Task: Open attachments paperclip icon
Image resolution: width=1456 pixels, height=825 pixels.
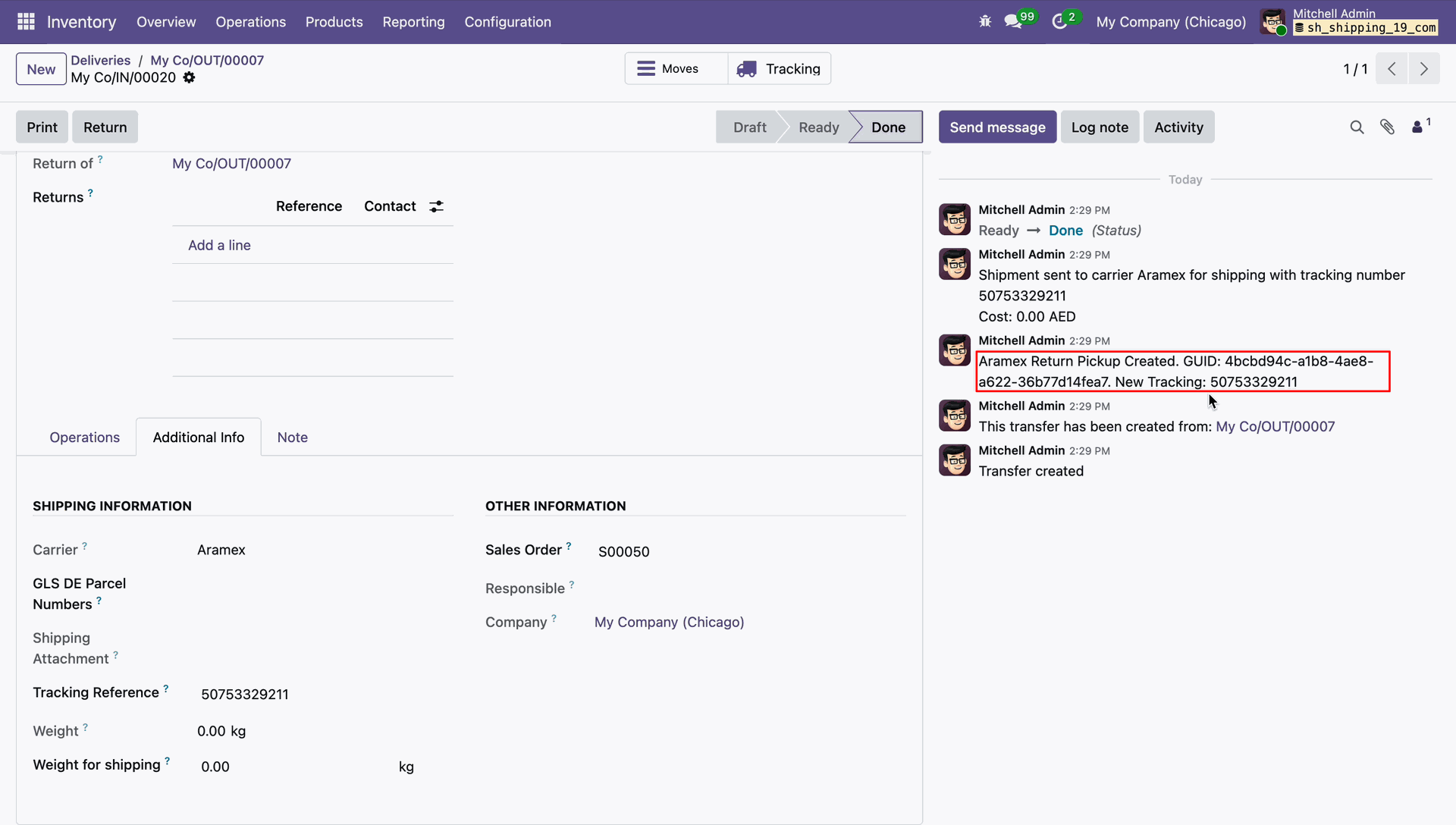Action: [1387, 127]
